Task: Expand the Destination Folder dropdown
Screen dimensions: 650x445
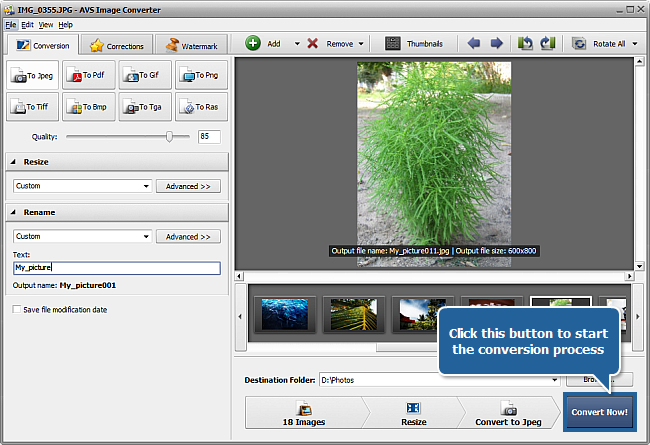Action: 554,380
